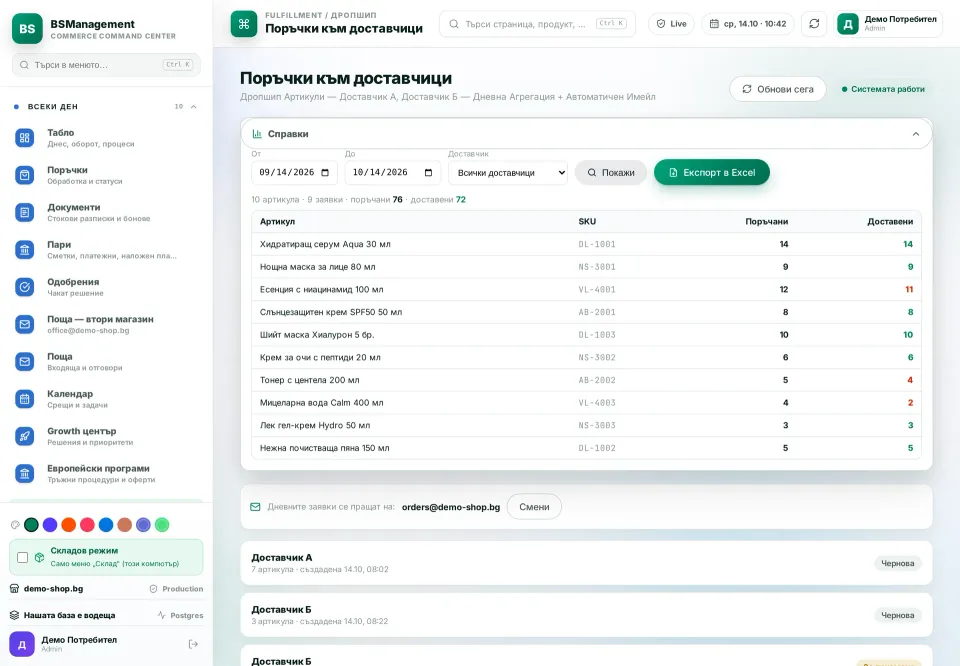Viewport: 960px width, 666px height.
Task: Enable the Складов режим checkbox
Action: pyautogui.click(x=23, y=558)
